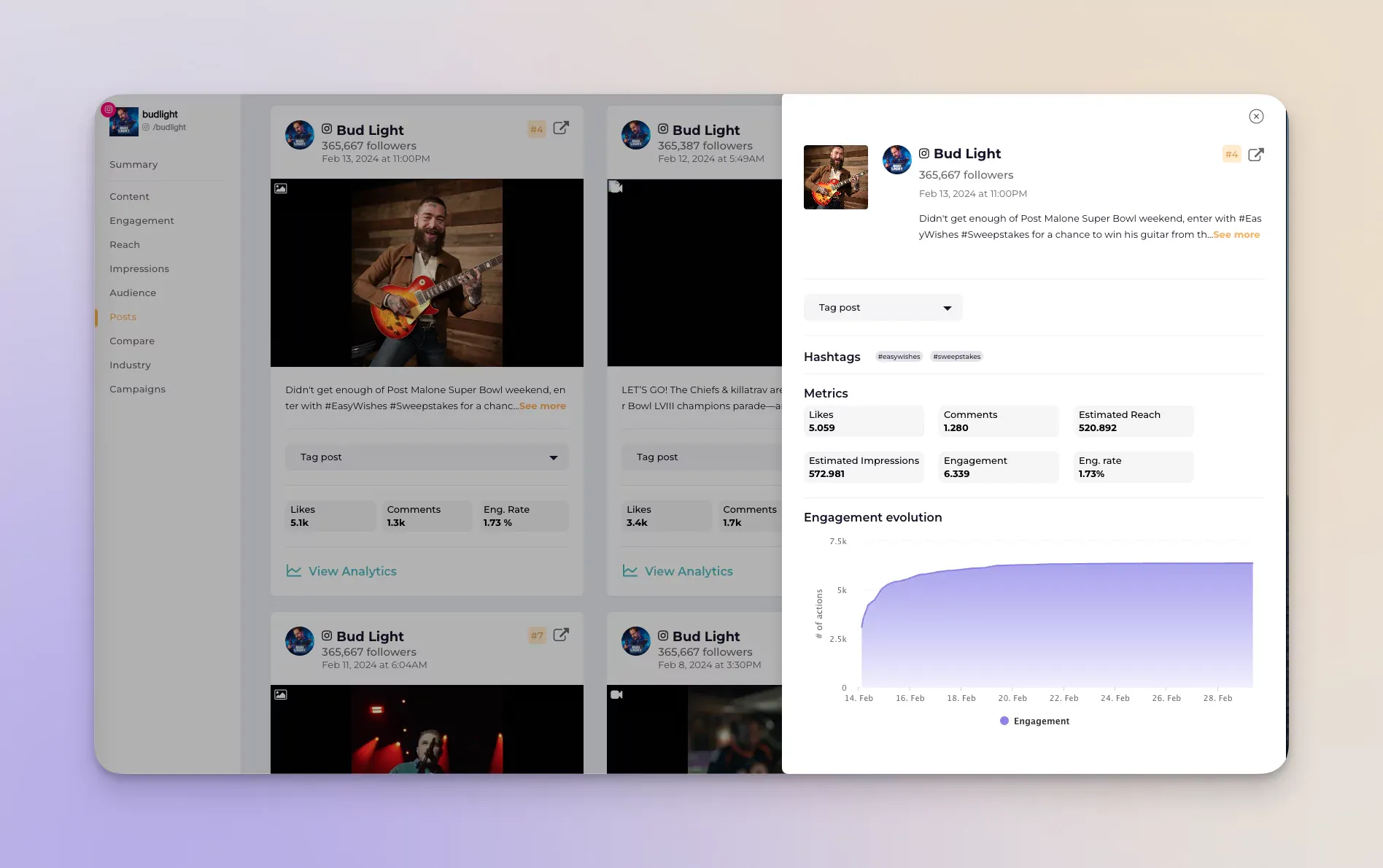This screenshot has height=868, width=1383.
Task: Click Bud Light avatar on Feb 12 card
Action: coord(636,135)
